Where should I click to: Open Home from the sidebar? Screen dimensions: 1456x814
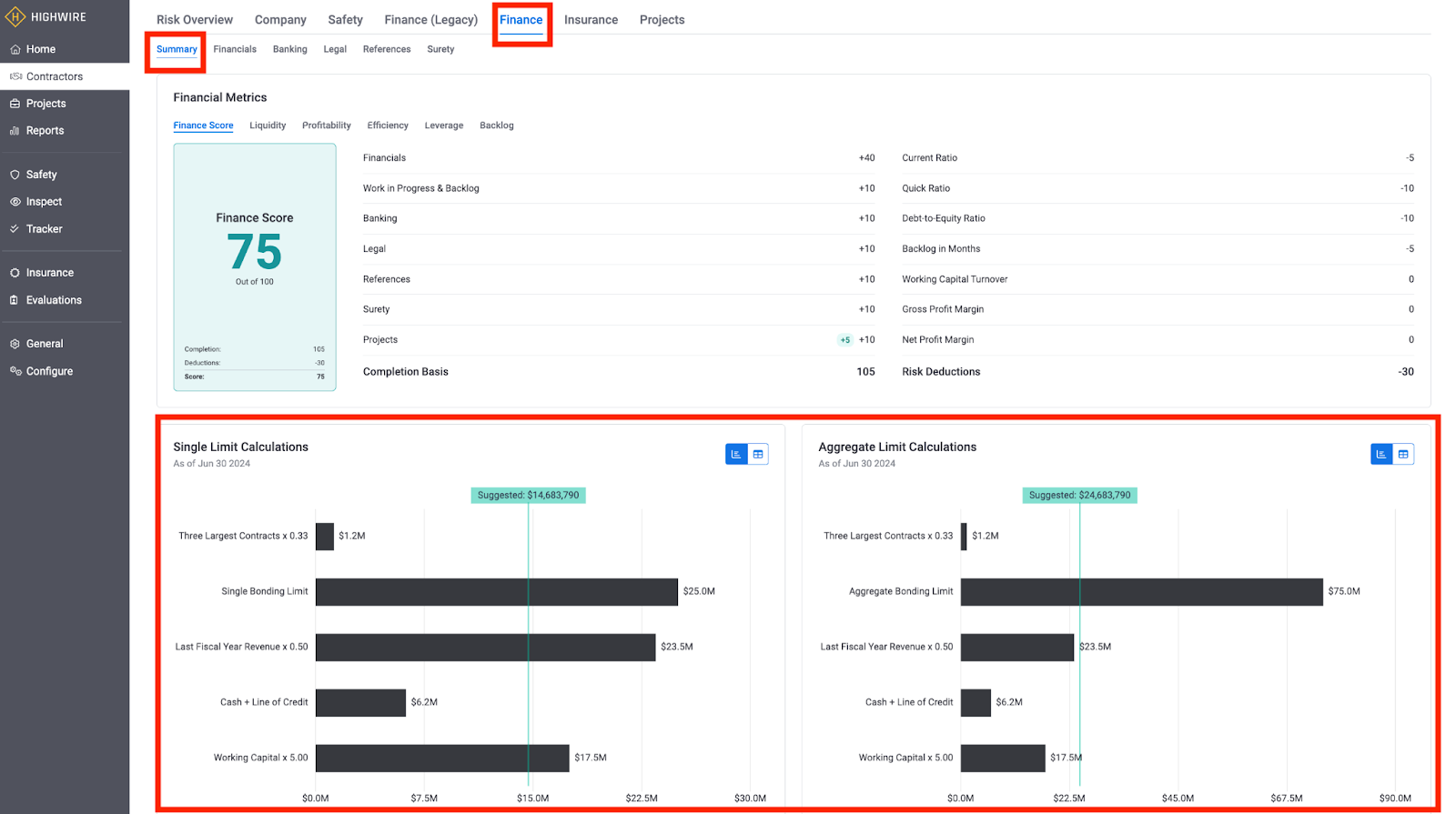(x=40, y=49)
